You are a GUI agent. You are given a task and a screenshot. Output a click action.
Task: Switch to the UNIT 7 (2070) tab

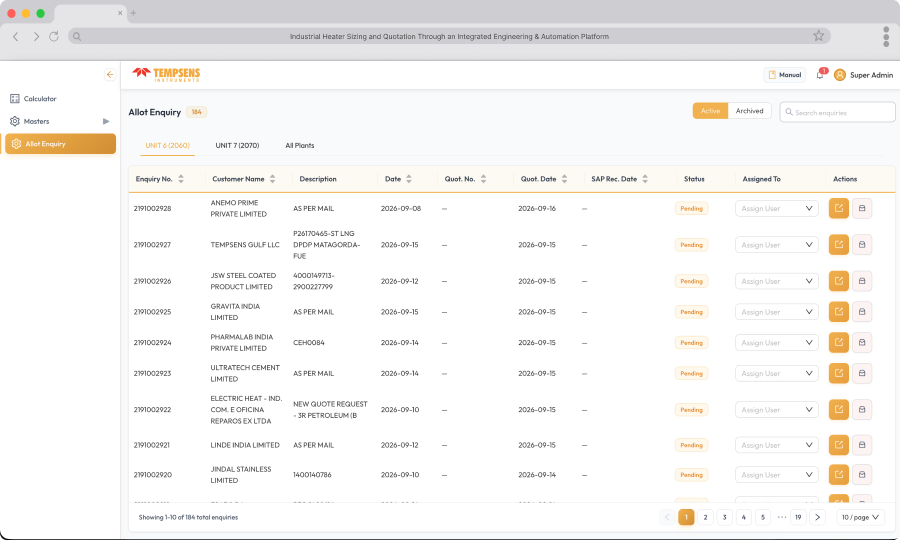237,145
